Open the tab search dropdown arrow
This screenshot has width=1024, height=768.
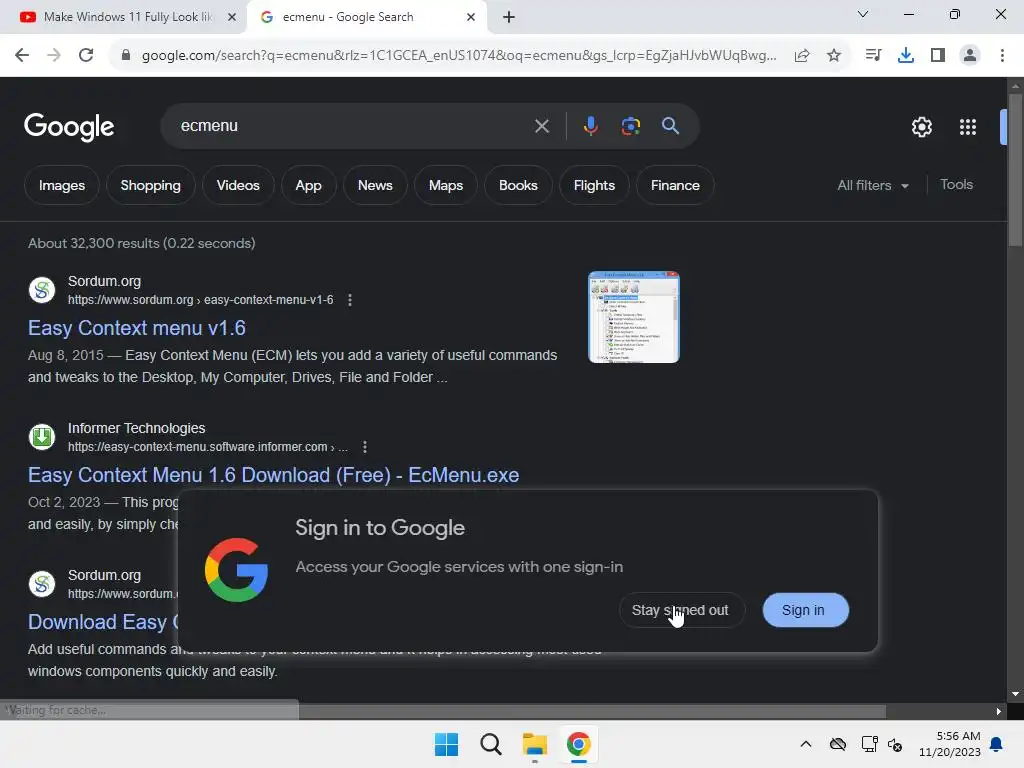click(863, 14)
